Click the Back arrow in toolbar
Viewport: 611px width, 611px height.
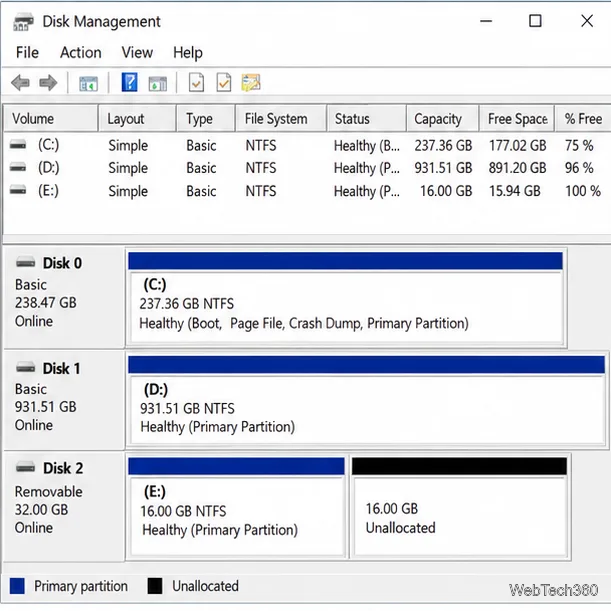coord(21,83)
